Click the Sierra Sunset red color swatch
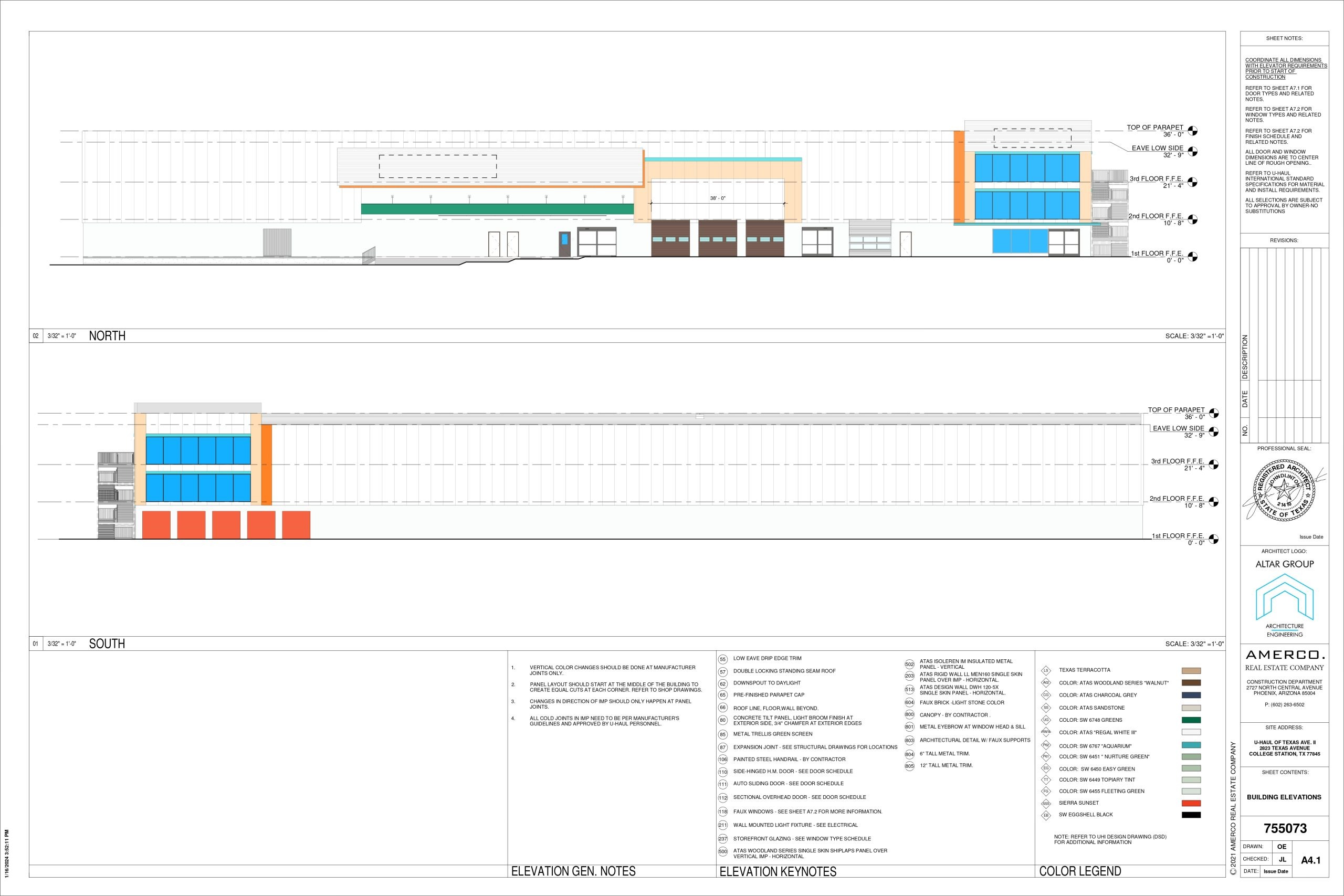Screen dimensions: 1344x896 (x=1191, y=803)
